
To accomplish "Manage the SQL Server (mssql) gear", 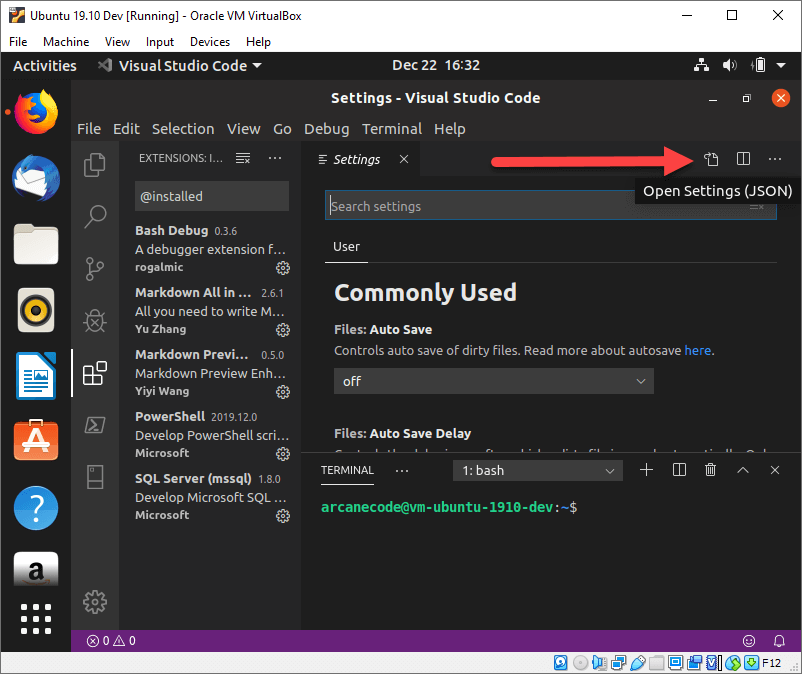I will (283, 515).
